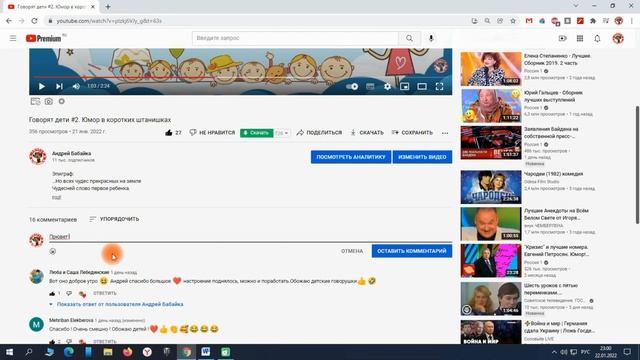
Task: Switch the РУС keyboard language indicator
Action: point(585,352)
